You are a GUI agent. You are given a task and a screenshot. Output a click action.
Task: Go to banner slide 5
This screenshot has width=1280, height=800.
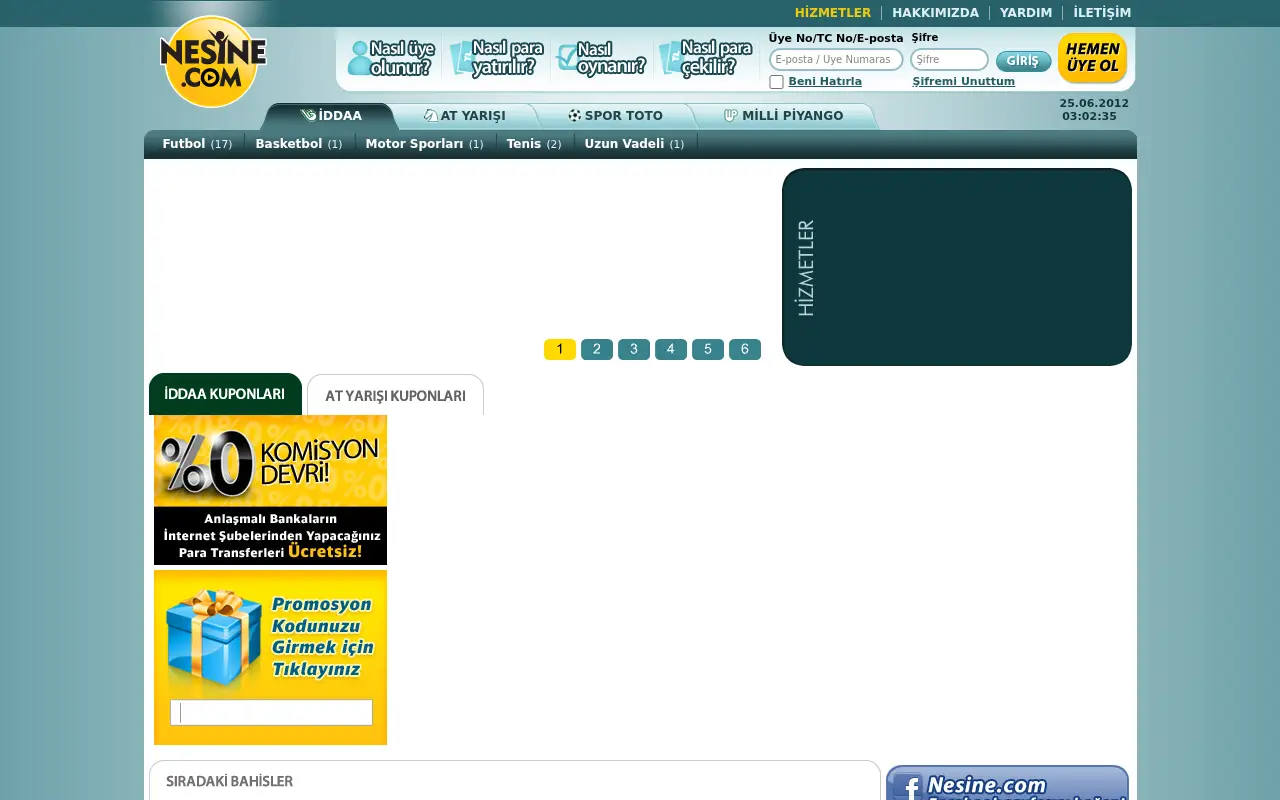tap(708, 349)
